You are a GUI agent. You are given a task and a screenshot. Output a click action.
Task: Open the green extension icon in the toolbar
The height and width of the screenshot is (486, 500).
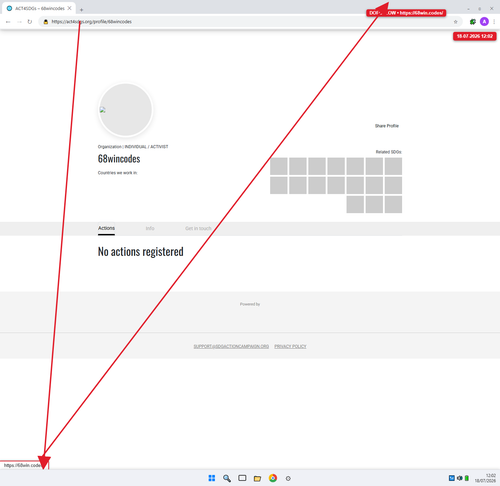pyautogui.click(x=473, y=22)
